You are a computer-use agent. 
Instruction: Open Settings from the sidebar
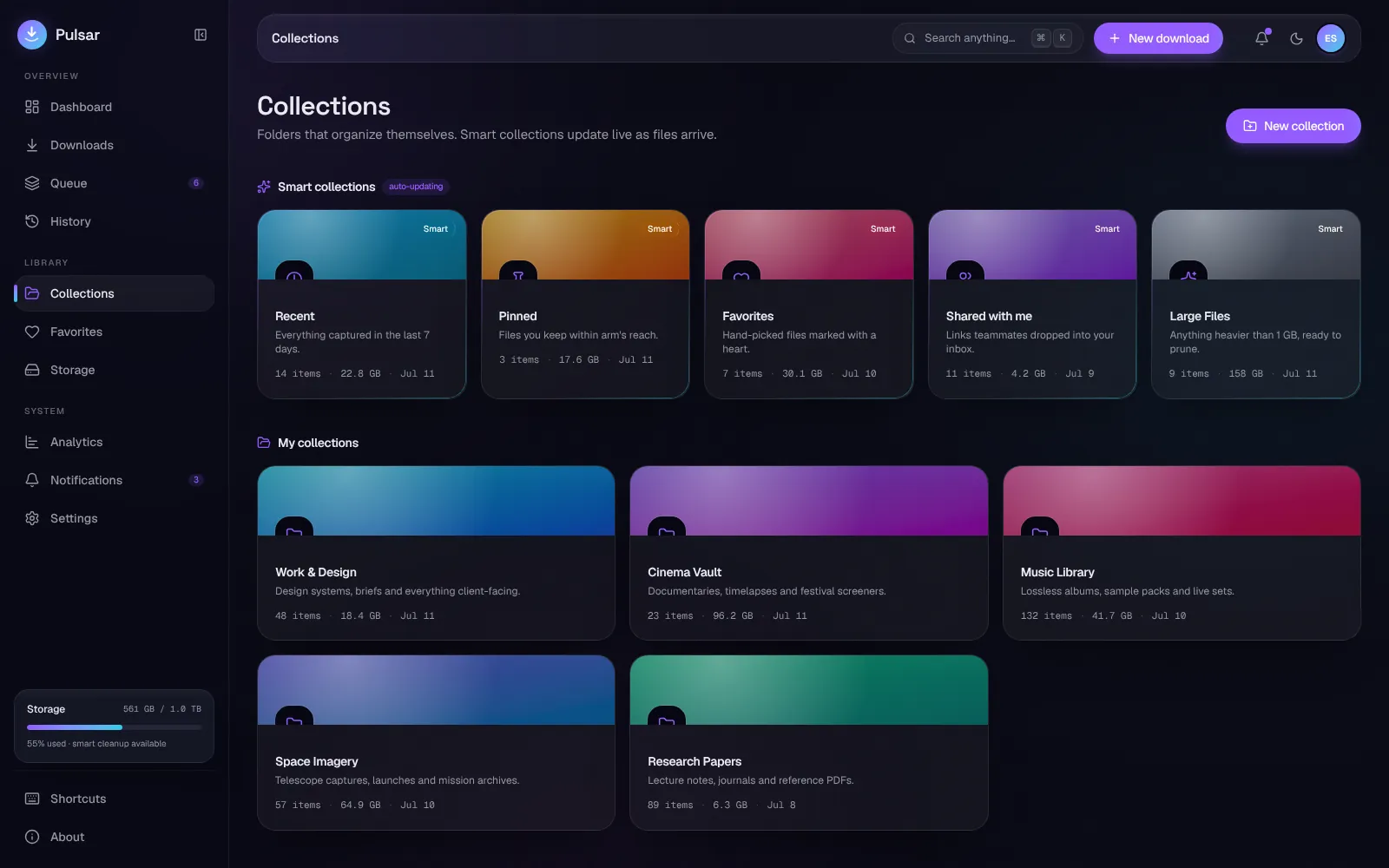click(114, 518)
